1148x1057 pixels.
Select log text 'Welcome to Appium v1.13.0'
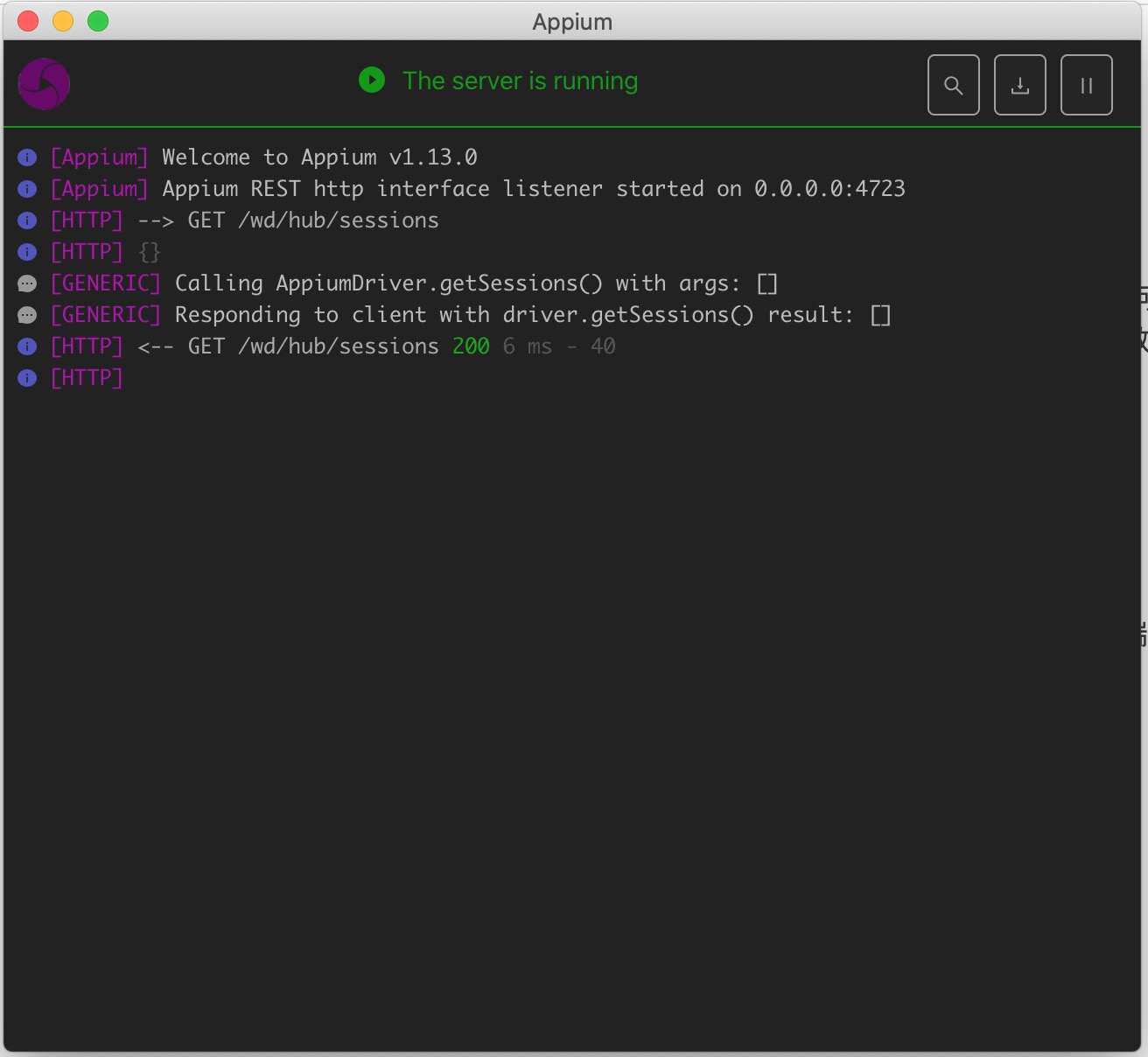point(319,157)
